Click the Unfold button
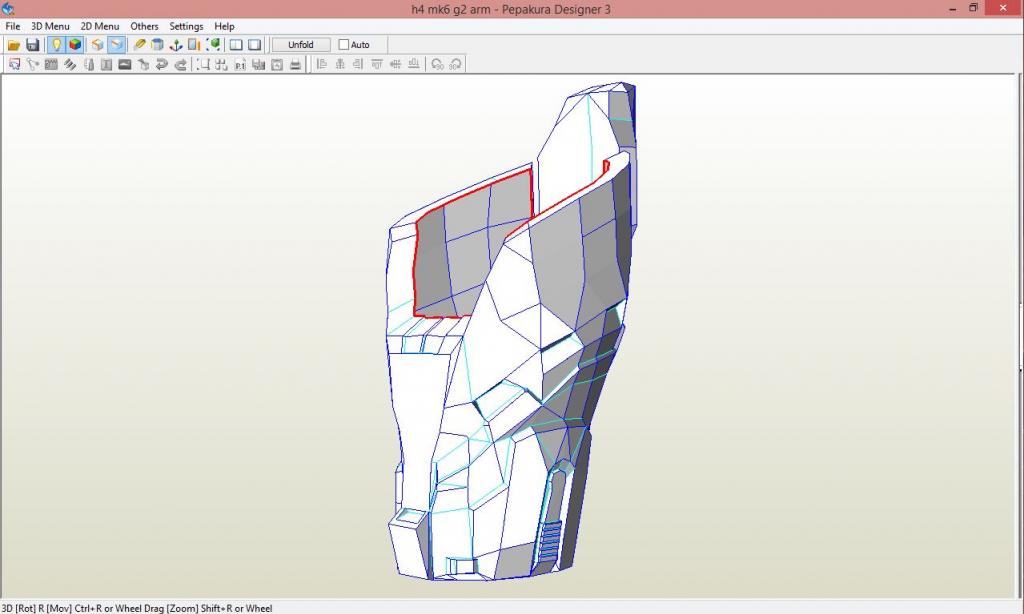1024x614 pixels. coord(300,44)
